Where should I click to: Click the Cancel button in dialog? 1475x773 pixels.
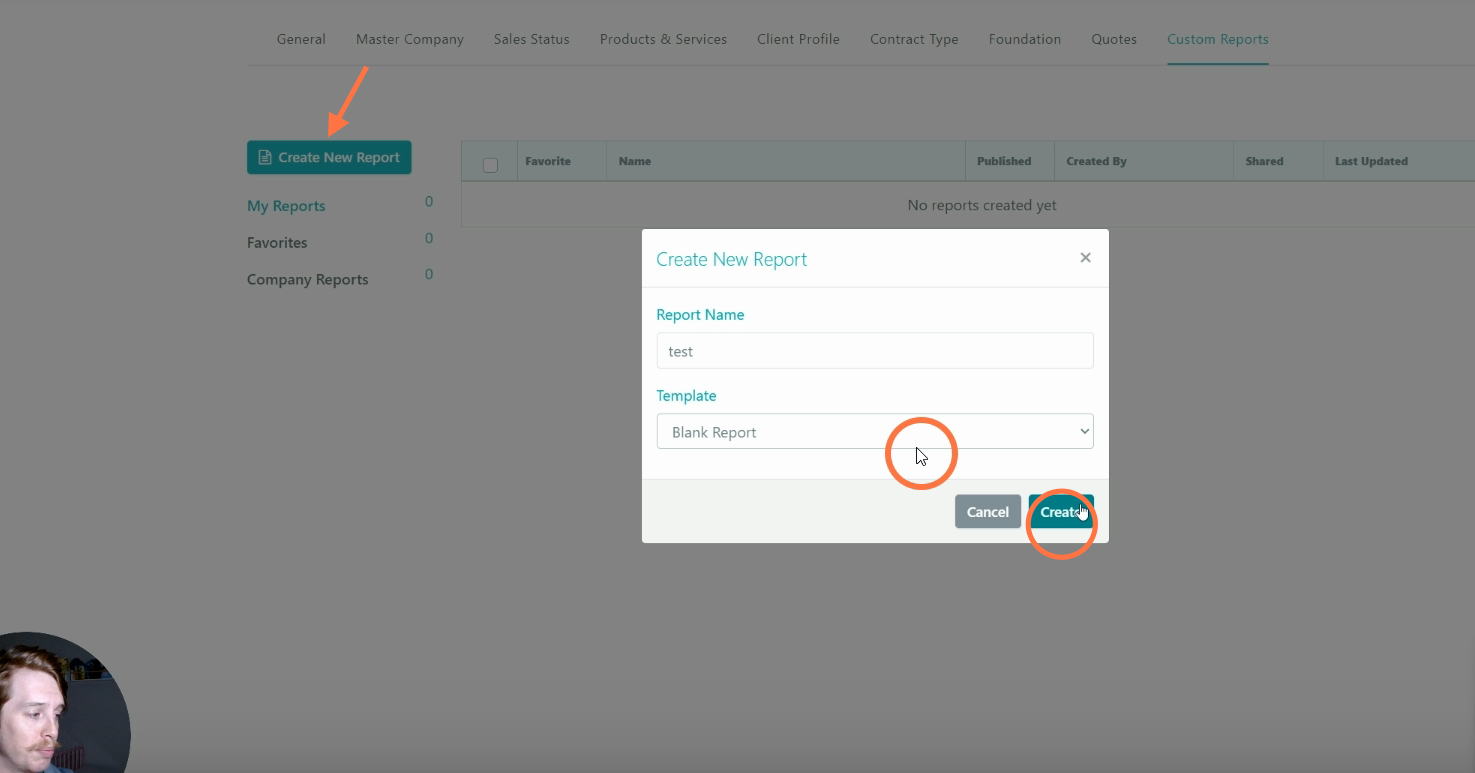click(x=988, y=512)
